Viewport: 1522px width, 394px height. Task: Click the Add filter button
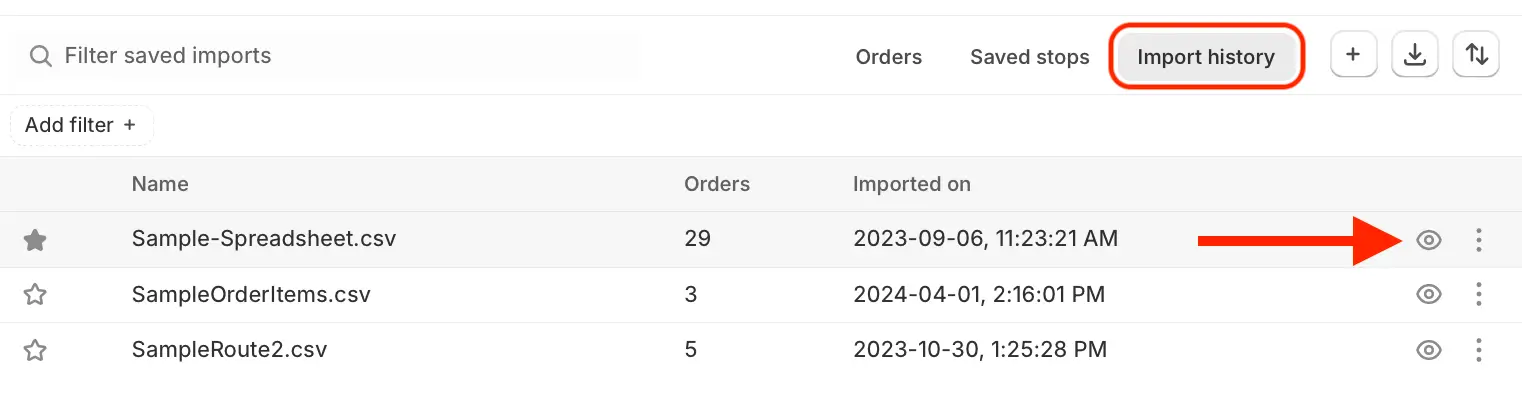81,125
